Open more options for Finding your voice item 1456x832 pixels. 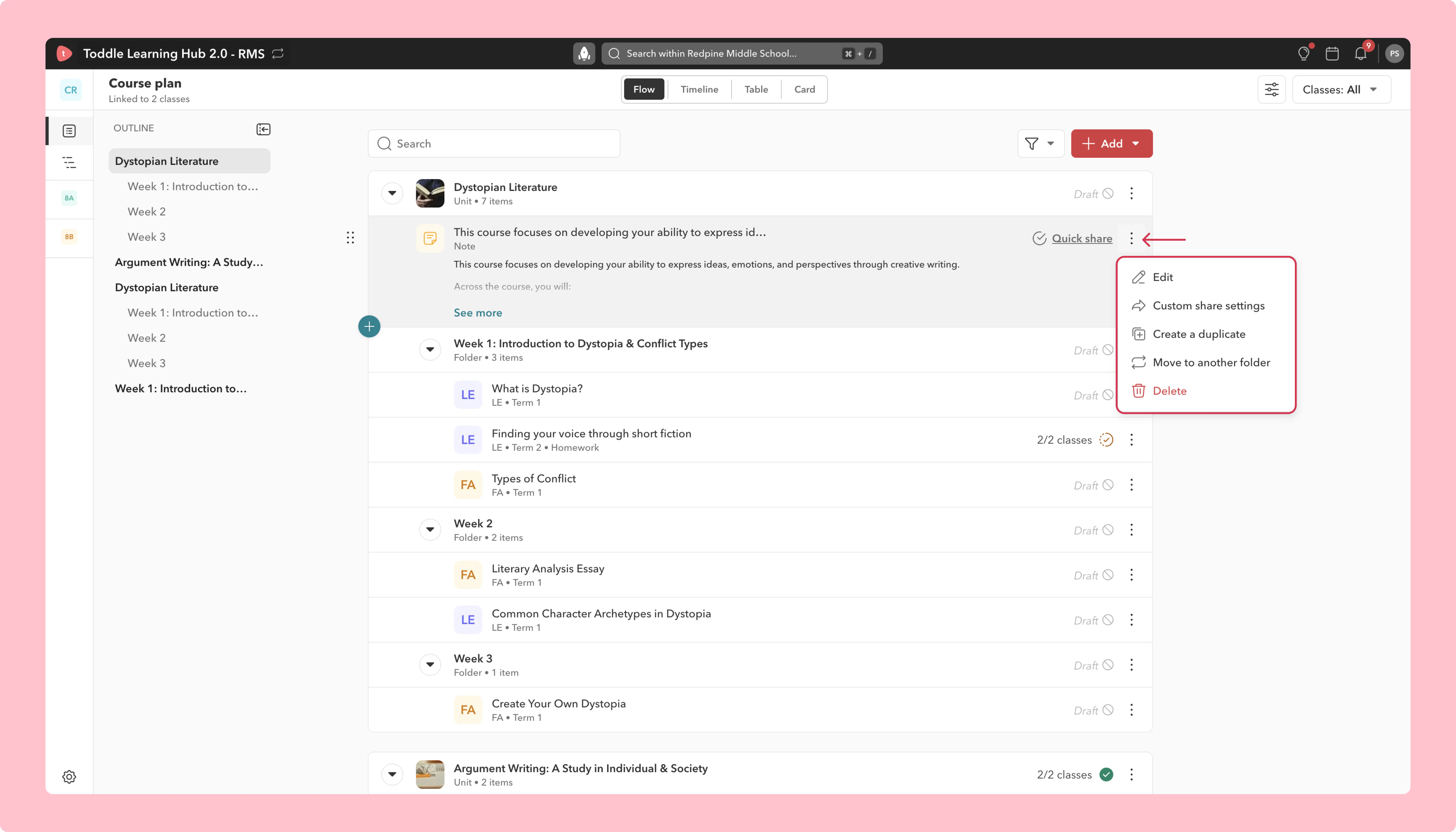(1131, 439)
